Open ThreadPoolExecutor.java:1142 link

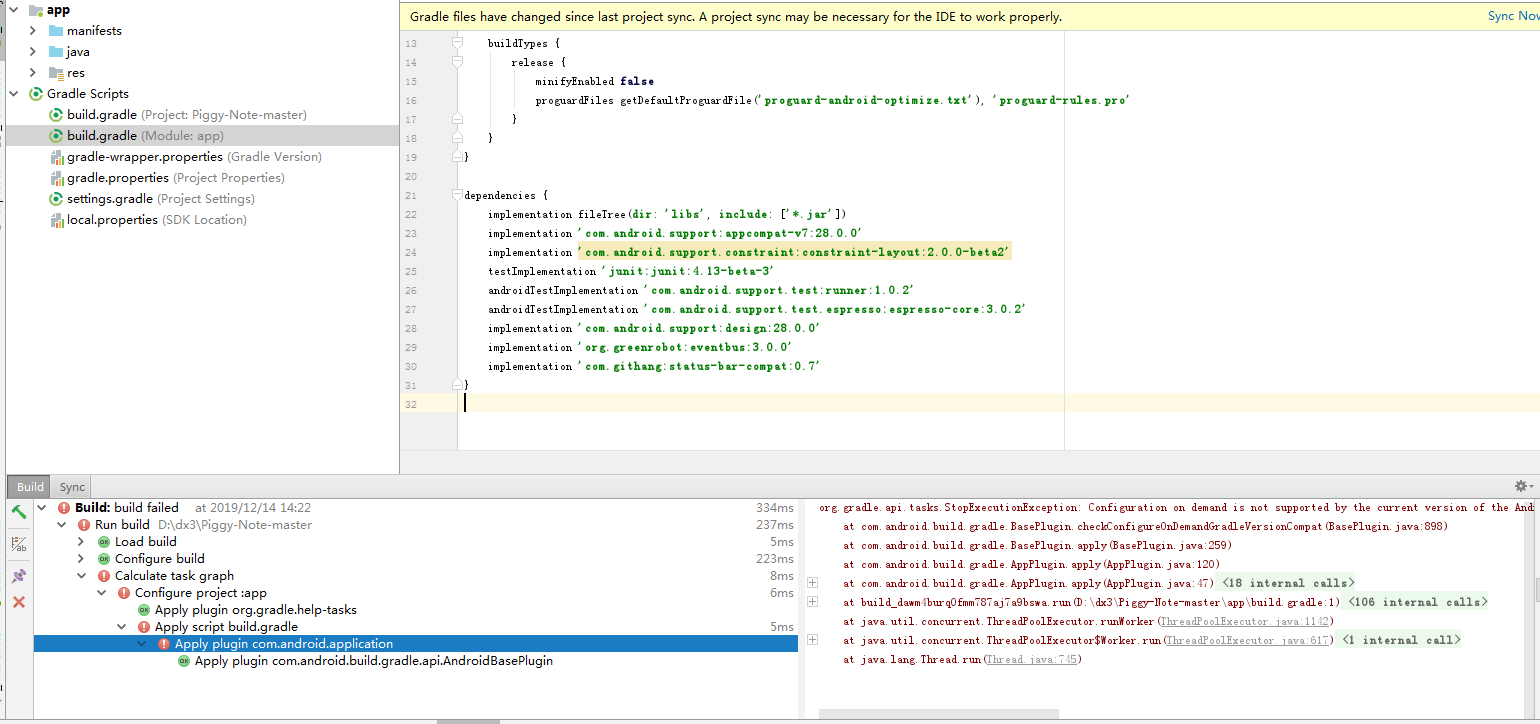point(1243,621)
